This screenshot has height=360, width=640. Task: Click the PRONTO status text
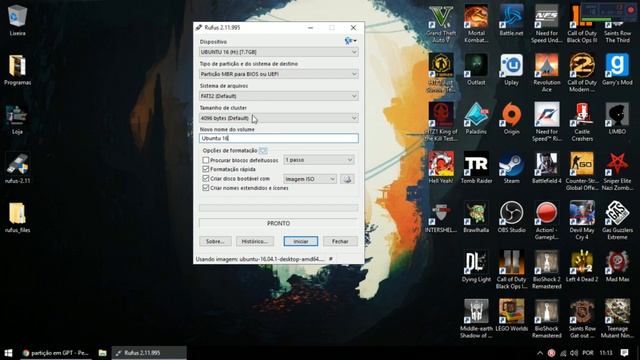click(x=278, y=223)
